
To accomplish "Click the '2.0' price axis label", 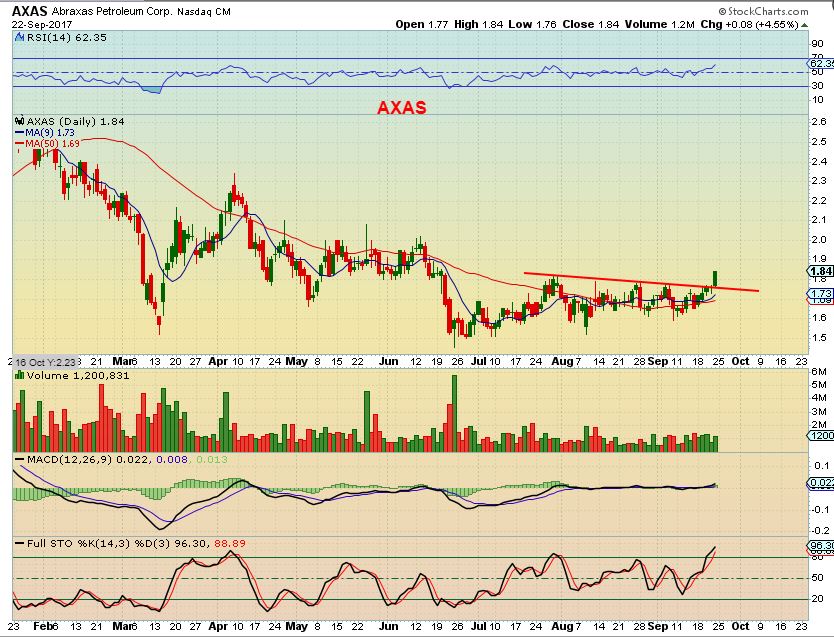I will 819,239.
